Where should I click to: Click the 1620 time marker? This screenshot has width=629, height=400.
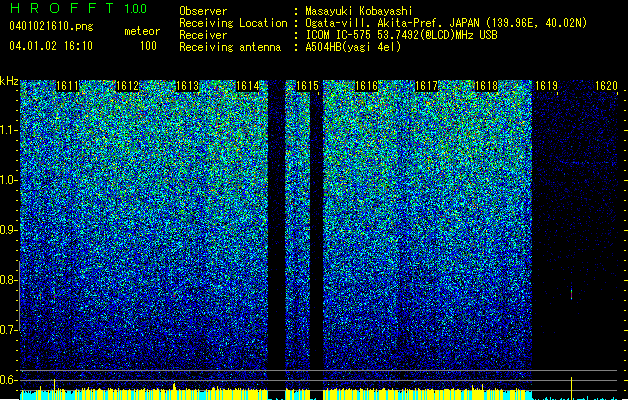tap(606, 86)
